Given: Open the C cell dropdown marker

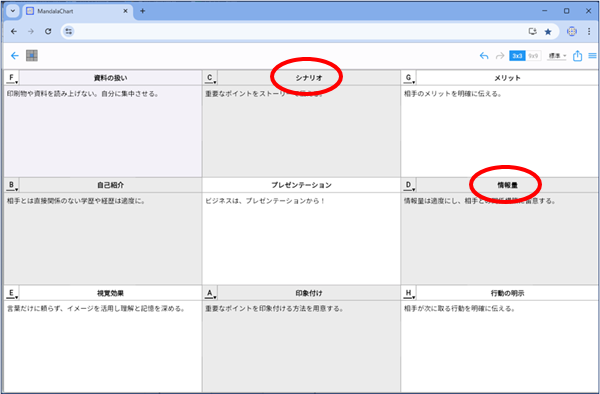Looking at the screenshot, I should (x=210, y=78).
